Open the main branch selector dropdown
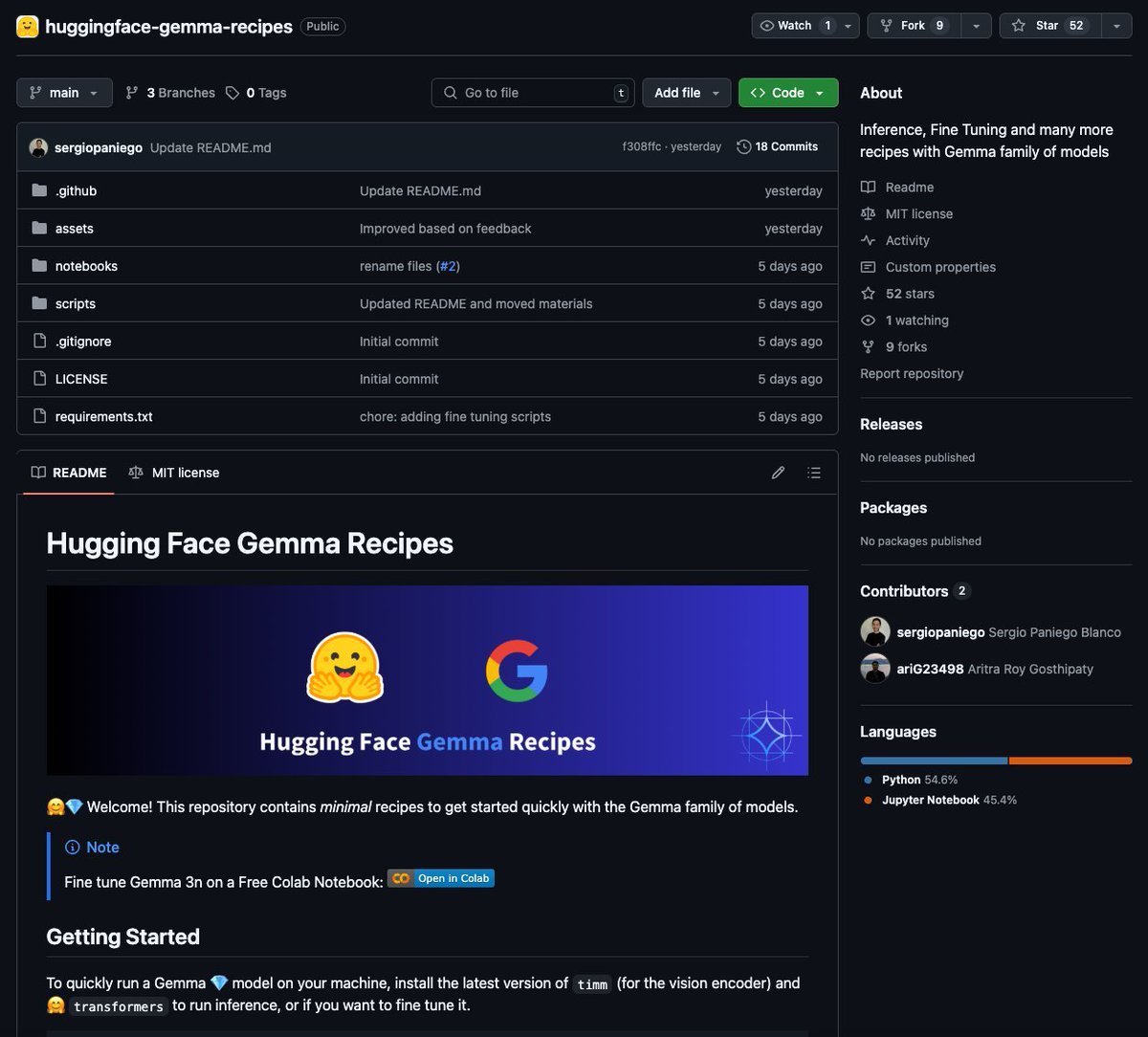The width and height of the screenshot is (1148, 1037). tap(64, 93)
